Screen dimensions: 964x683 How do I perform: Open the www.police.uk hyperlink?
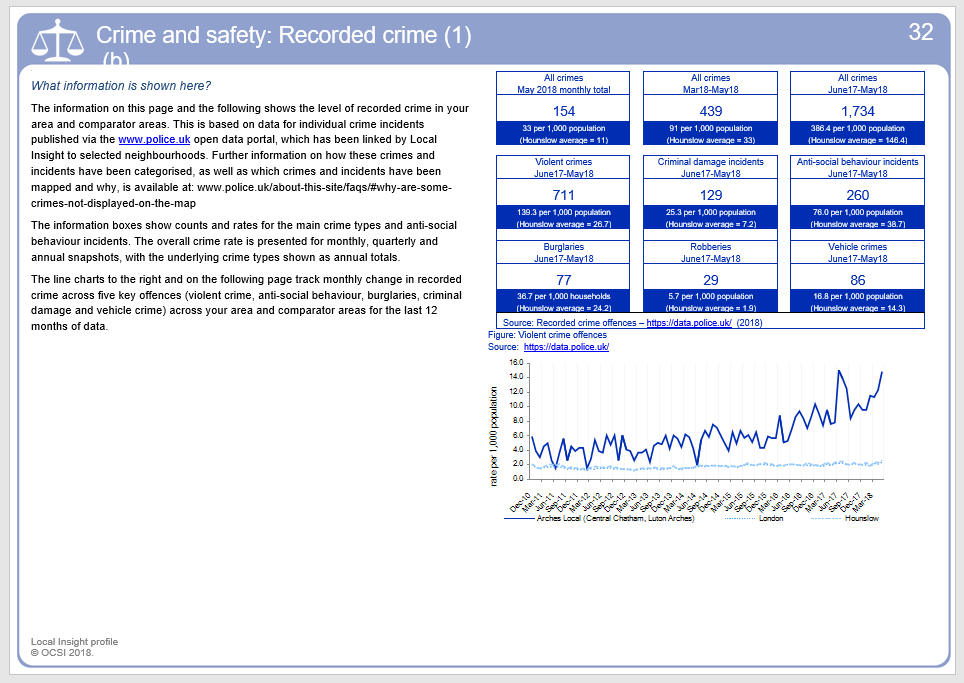154,140
